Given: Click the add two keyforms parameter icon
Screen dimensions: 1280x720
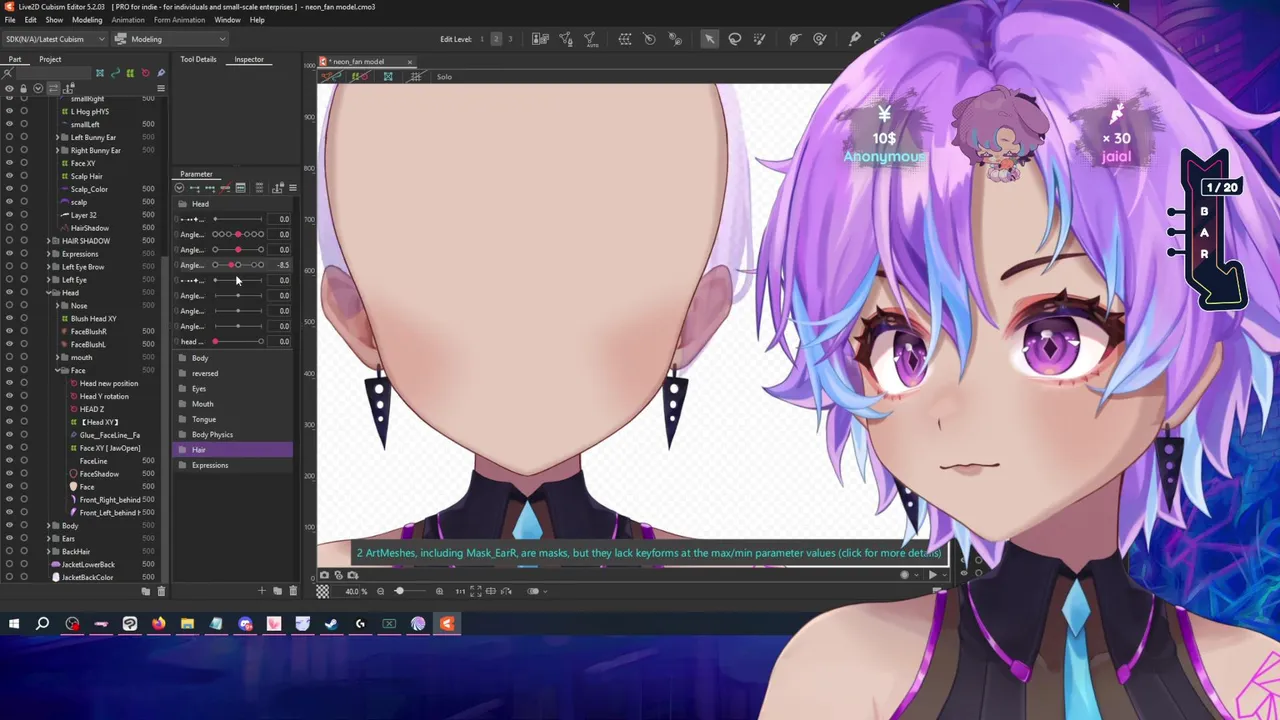Looking at the screenshot, I should click(194, 188).
